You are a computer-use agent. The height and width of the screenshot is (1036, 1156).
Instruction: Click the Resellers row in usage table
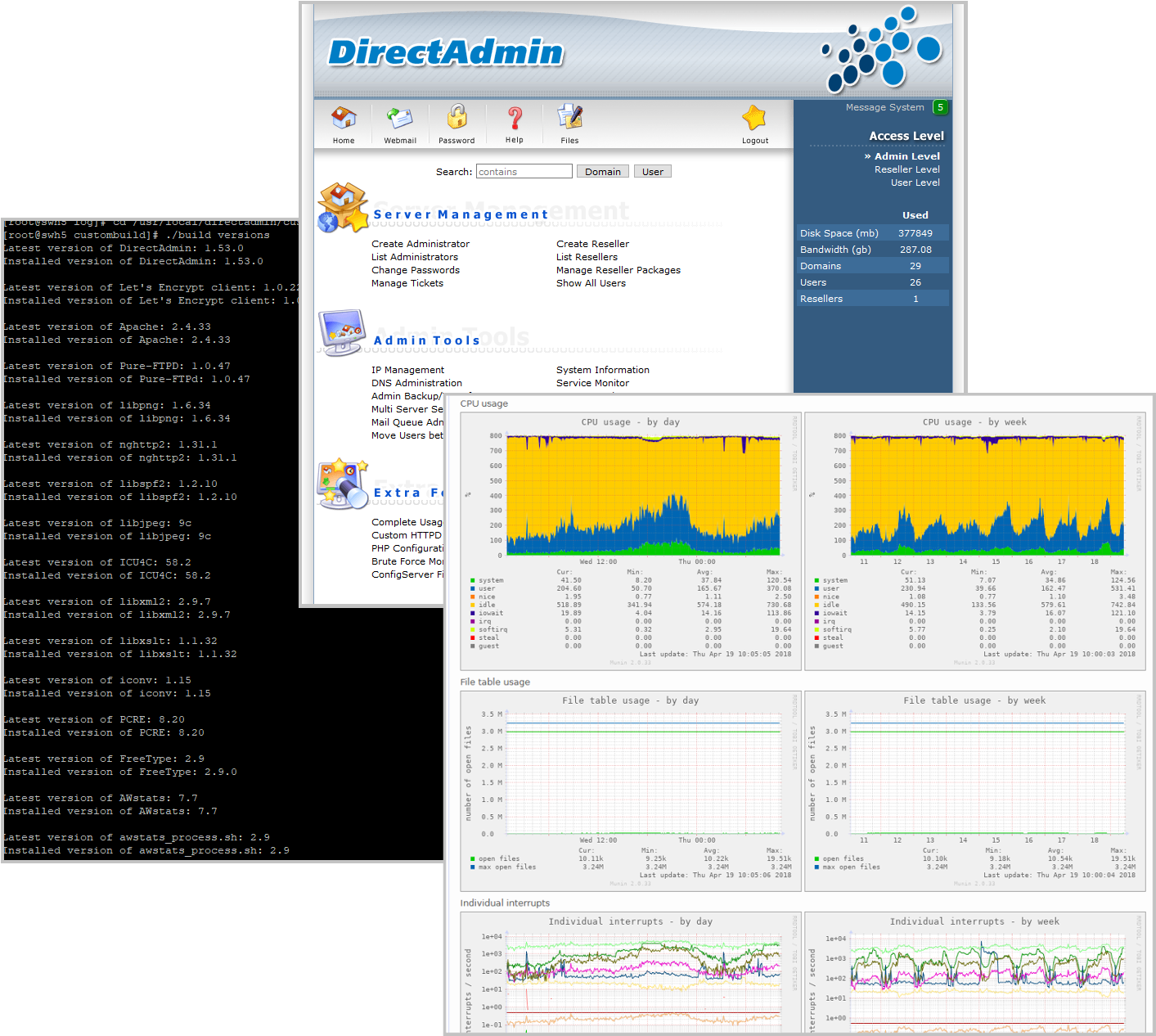point(872,299)
